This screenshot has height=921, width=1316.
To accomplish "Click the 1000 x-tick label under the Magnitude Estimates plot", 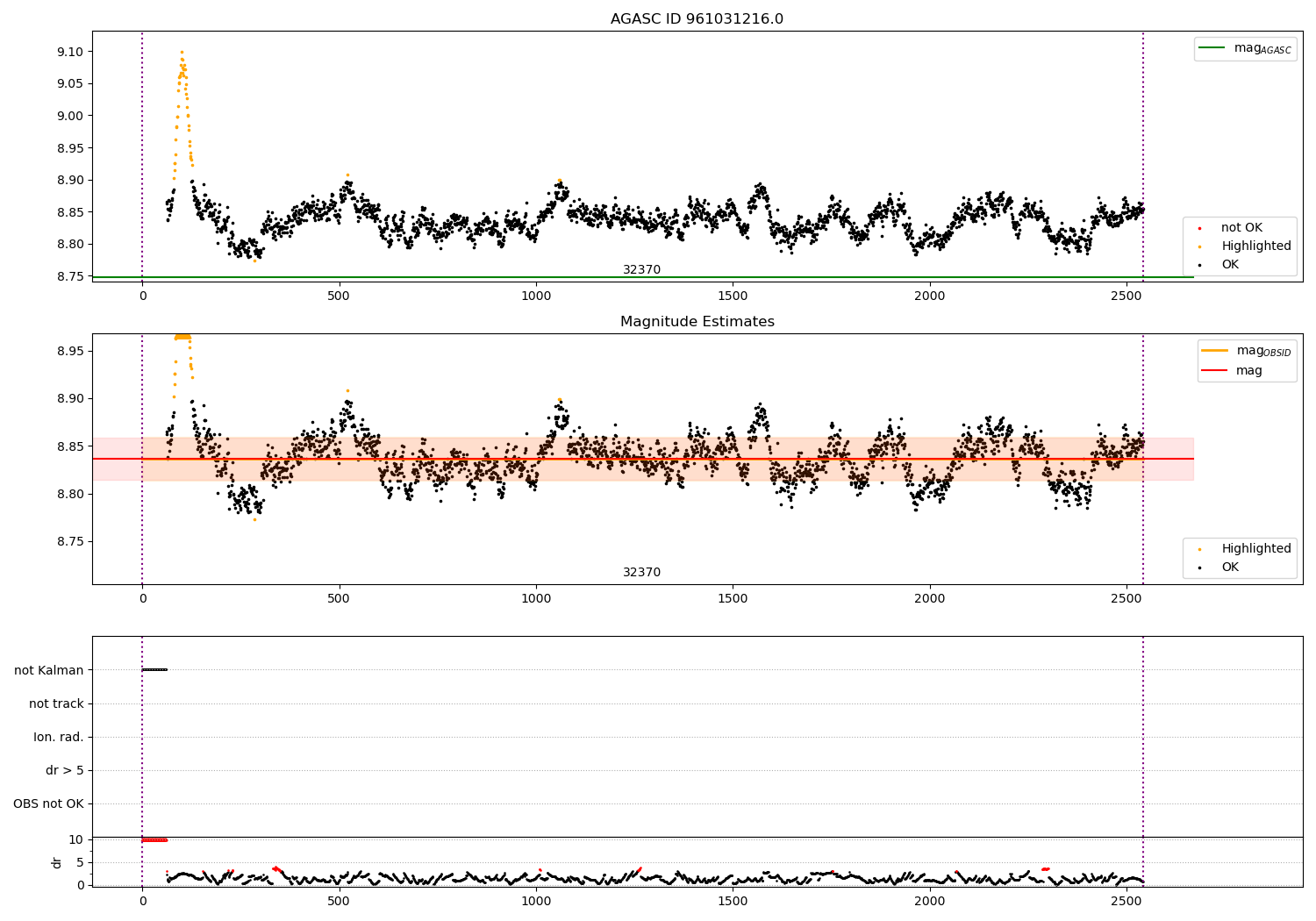I will pos(536,599).
